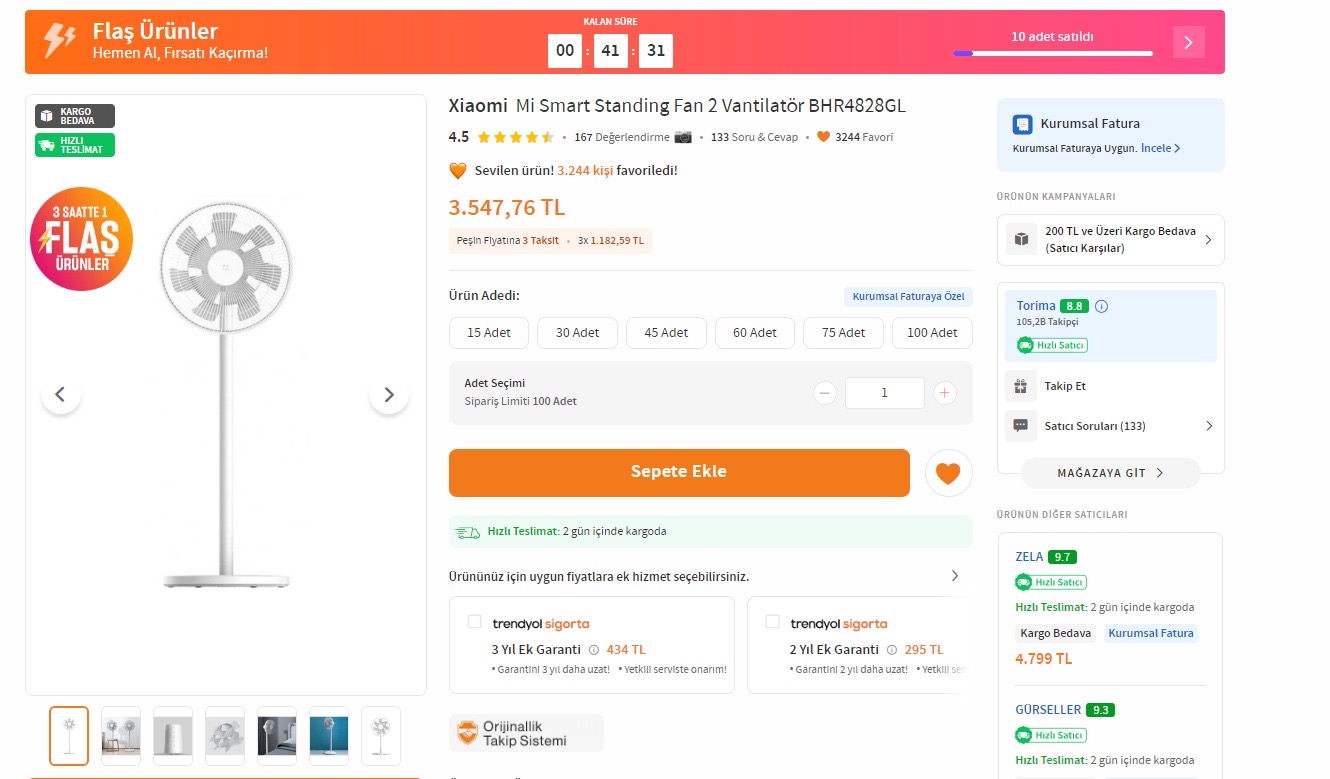
Task: Select 30 Adet quantity option
Action: 577,333
